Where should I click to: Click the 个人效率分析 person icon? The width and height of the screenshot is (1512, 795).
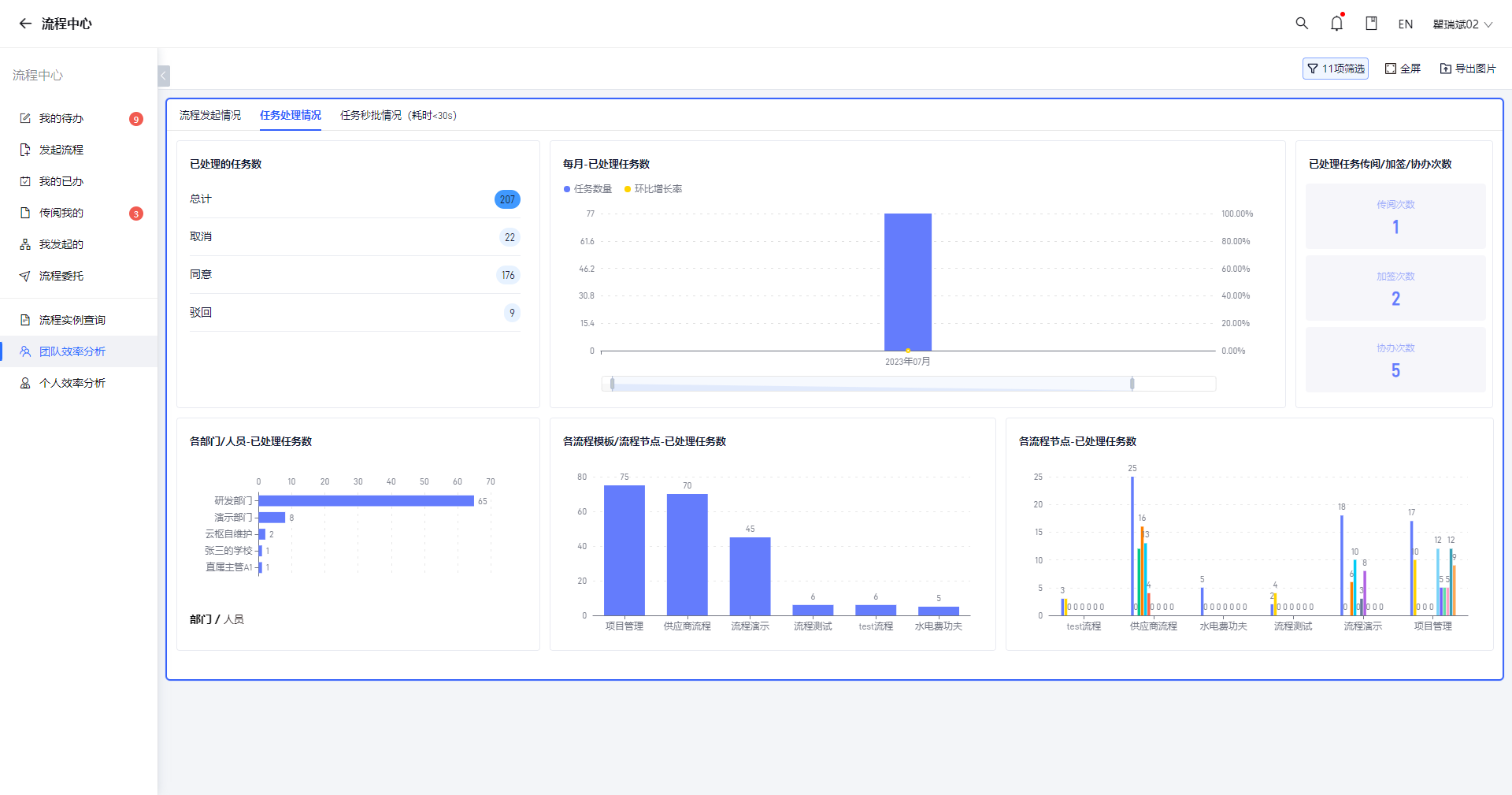coord(25,383)
